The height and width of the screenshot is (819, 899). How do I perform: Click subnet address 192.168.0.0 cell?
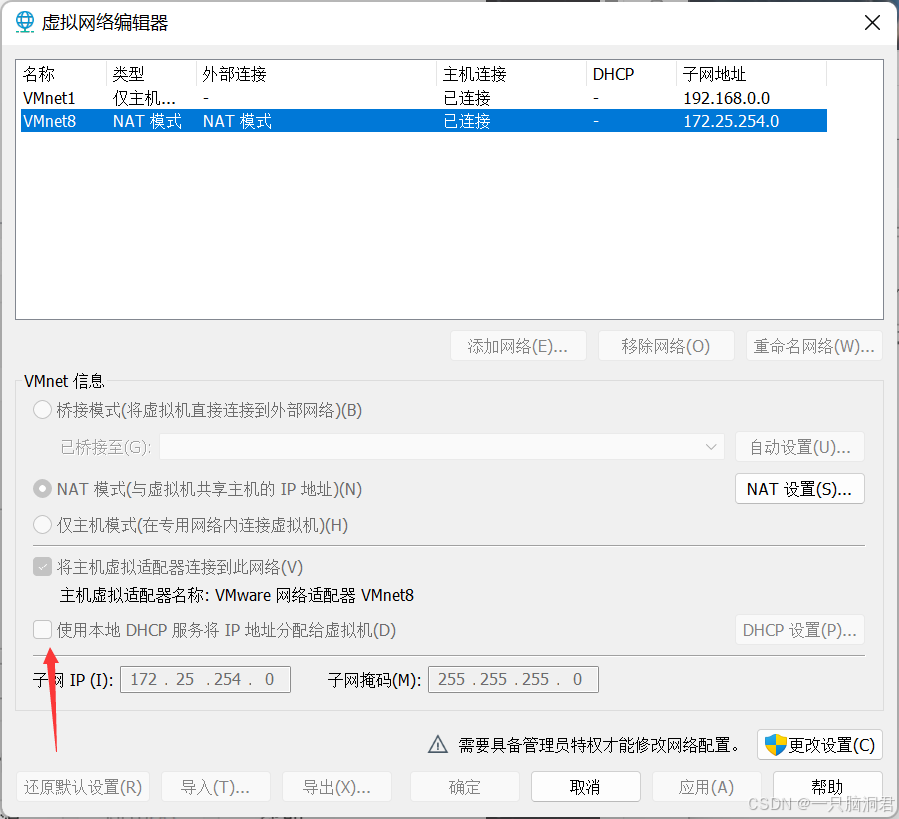point(726,99)
